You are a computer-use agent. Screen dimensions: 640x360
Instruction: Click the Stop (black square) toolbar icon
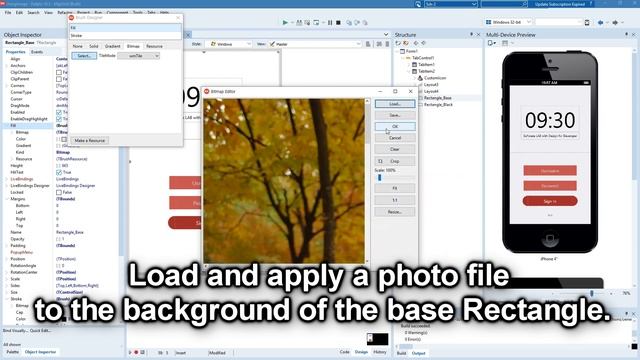(338, 22)
